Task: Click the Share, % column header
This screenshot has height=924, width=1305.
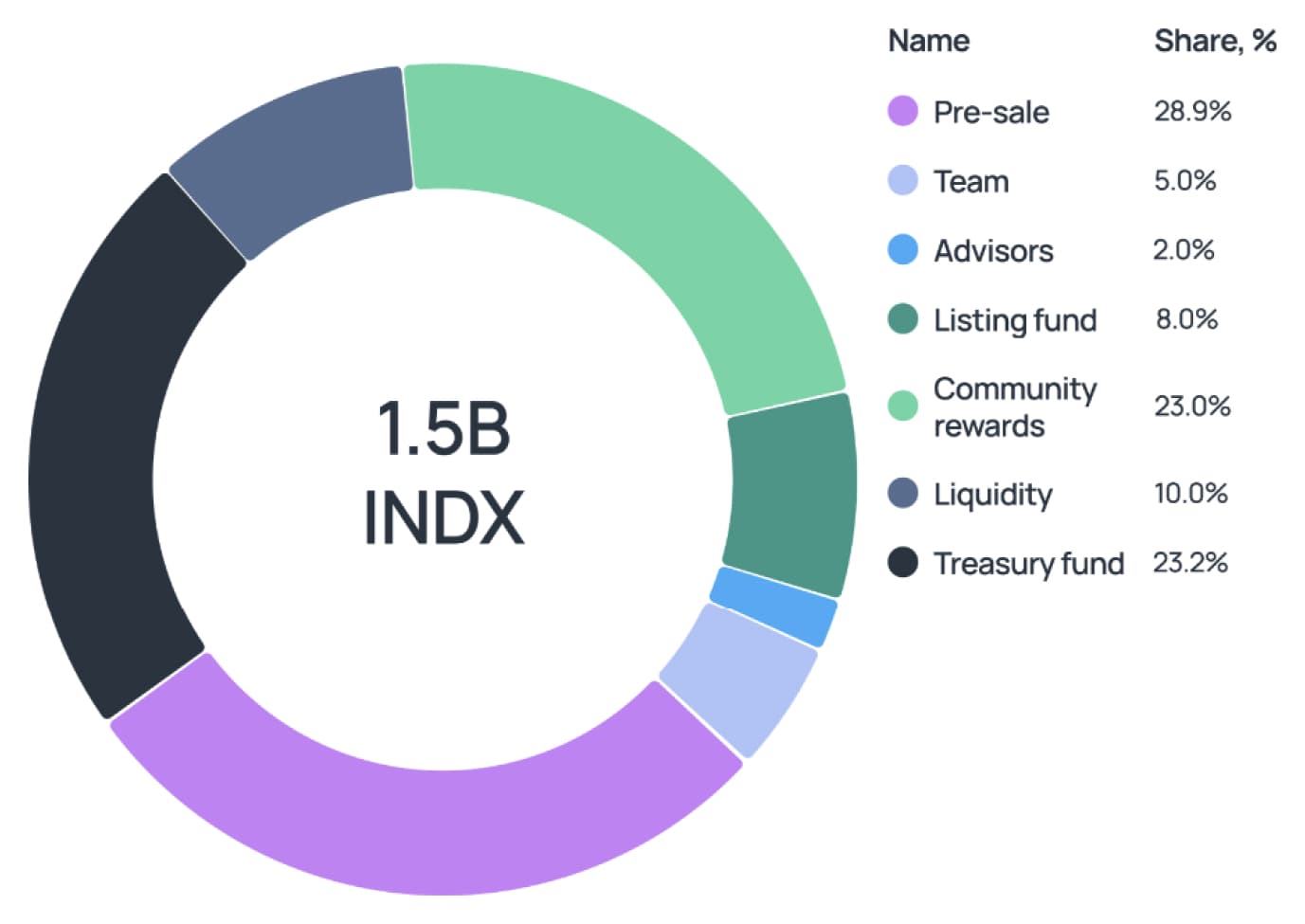Action: click(1215, 41)
